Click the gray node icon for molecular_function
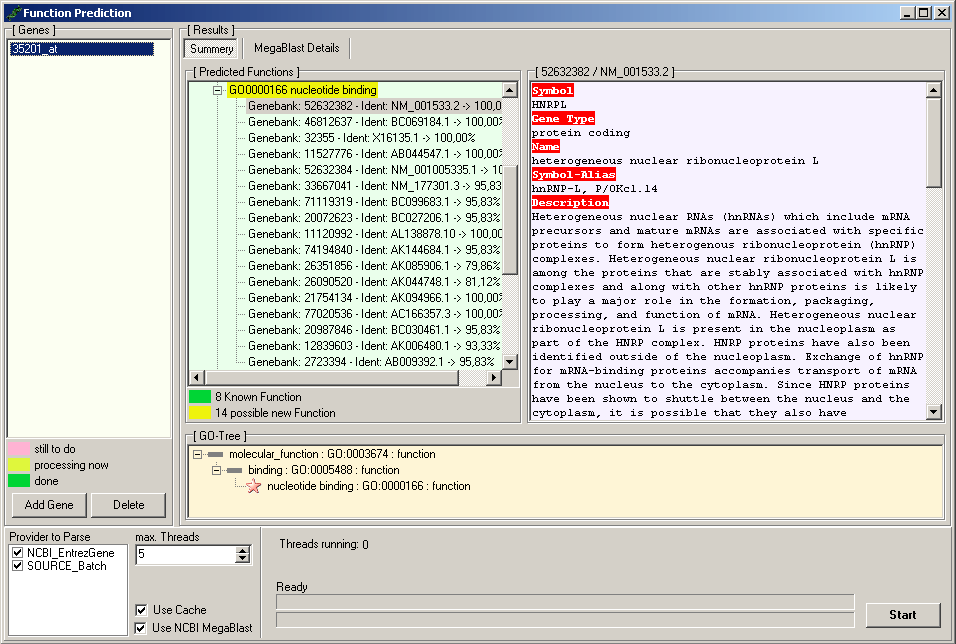 [x=215, y=454]
